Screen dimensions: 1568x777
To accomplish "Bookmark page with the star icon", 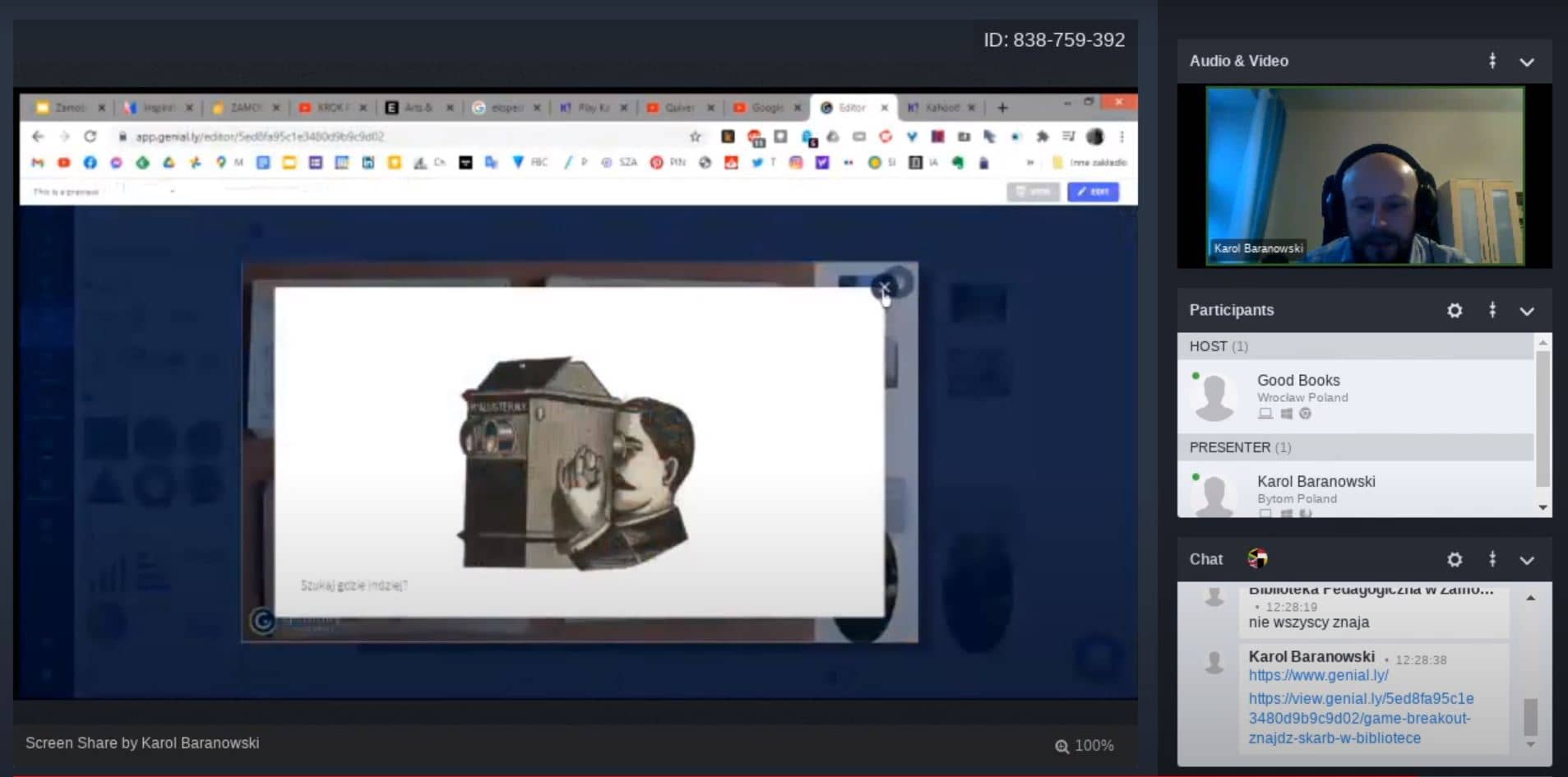I will tap(696, 136).
